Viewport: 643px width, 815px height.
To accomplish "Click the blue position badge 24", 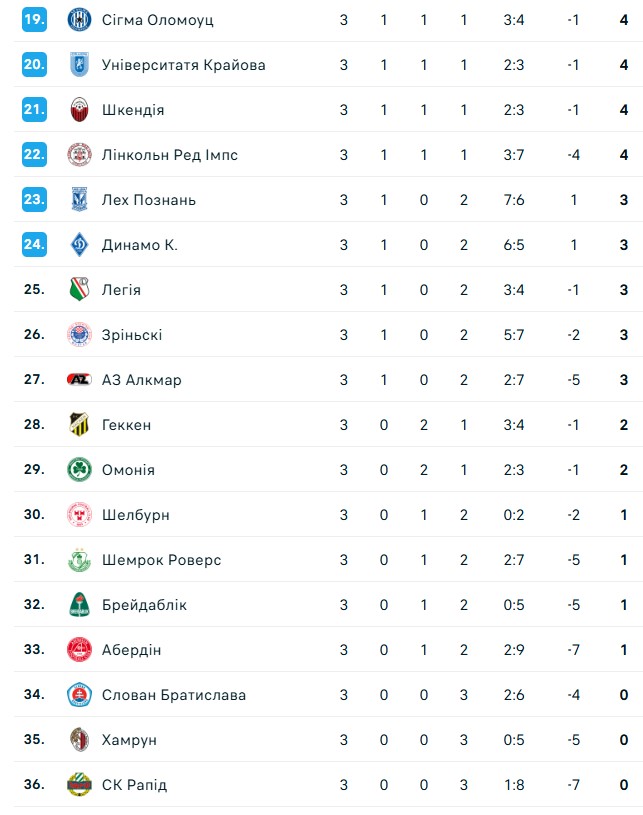I will pos(35,245).
